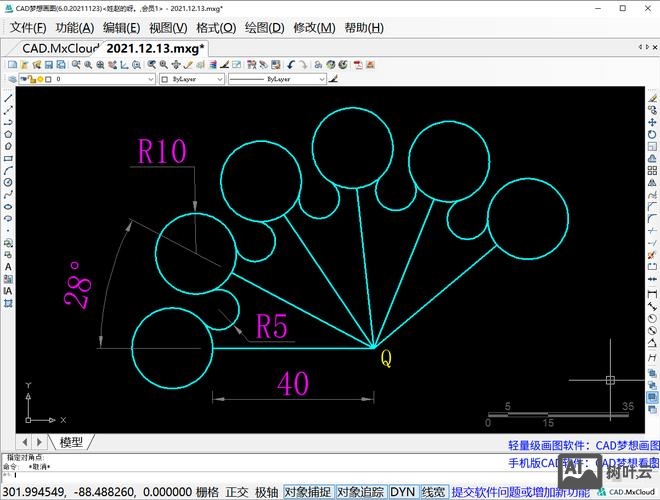
Task: Select the Circle drawing tool
Action: (8, 181)
